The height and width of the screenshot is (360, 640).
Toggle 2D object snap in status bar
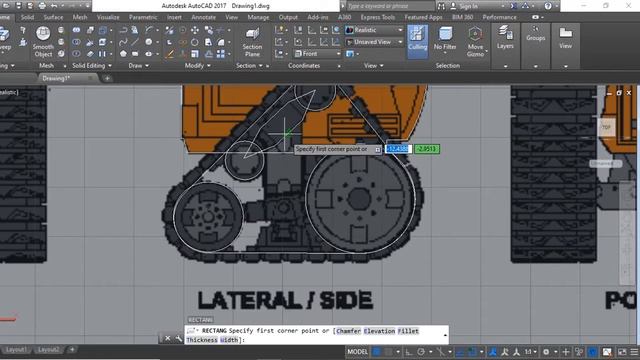click(x=472, y=351)
